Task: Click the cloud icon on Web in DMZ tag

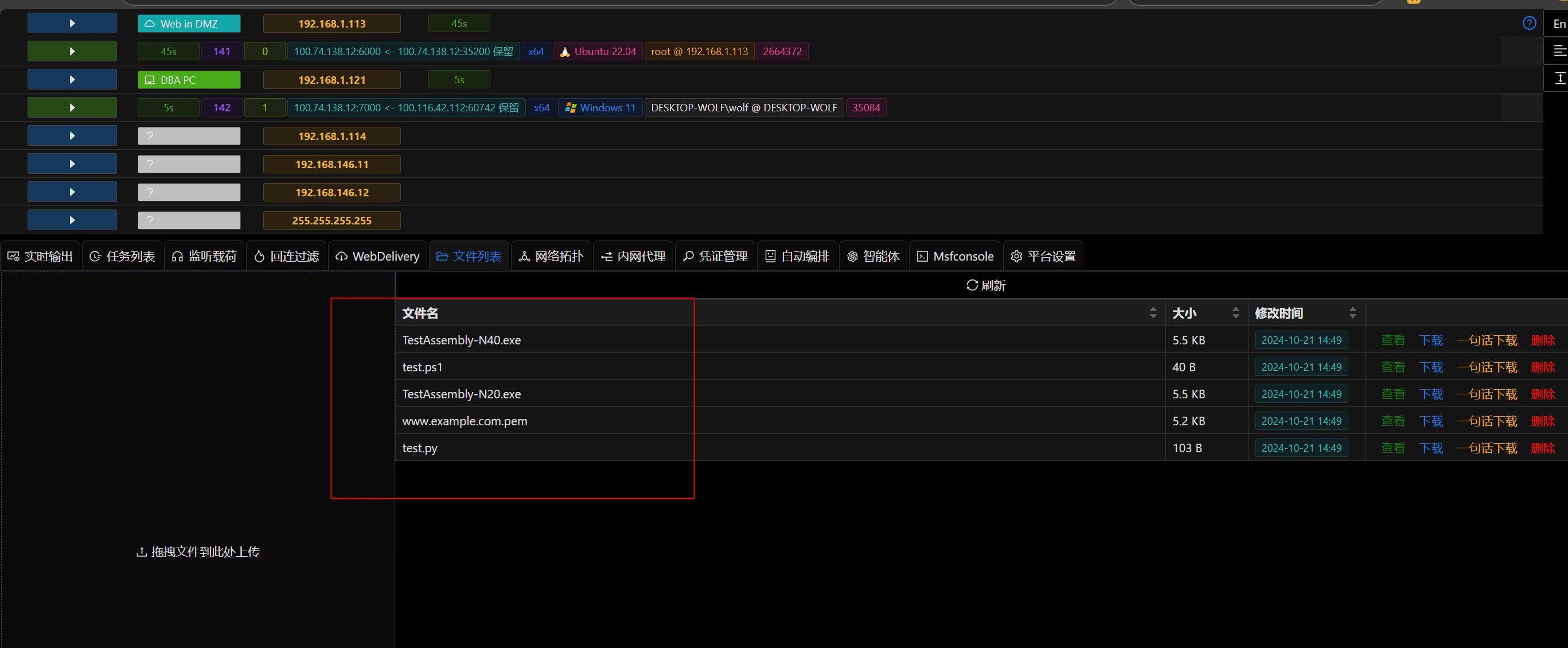Action: (150, 24)
